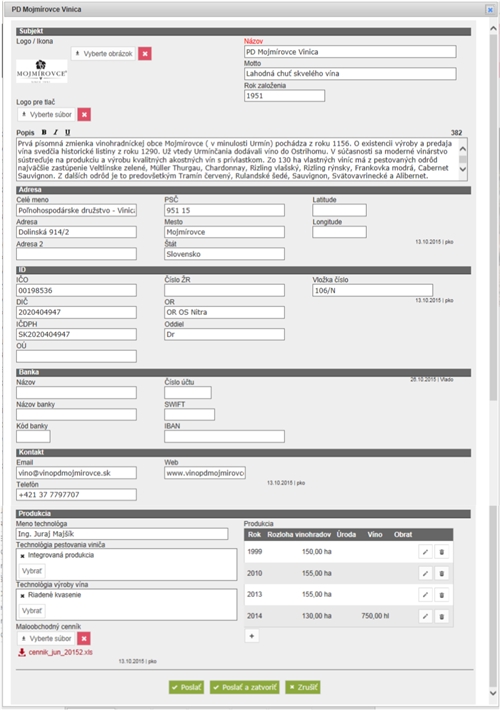Click the Web field

(205, 473)
